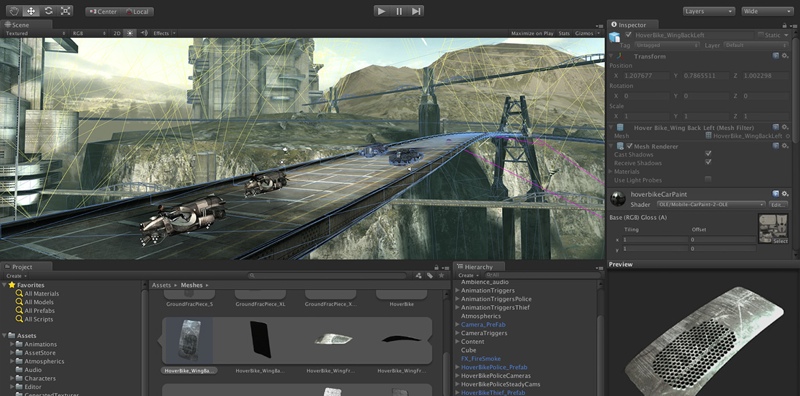Expand the Animations folder in Assets
The height and width of the screenshot is (396, 800).
pyautogui.click(x=12, y=344)
